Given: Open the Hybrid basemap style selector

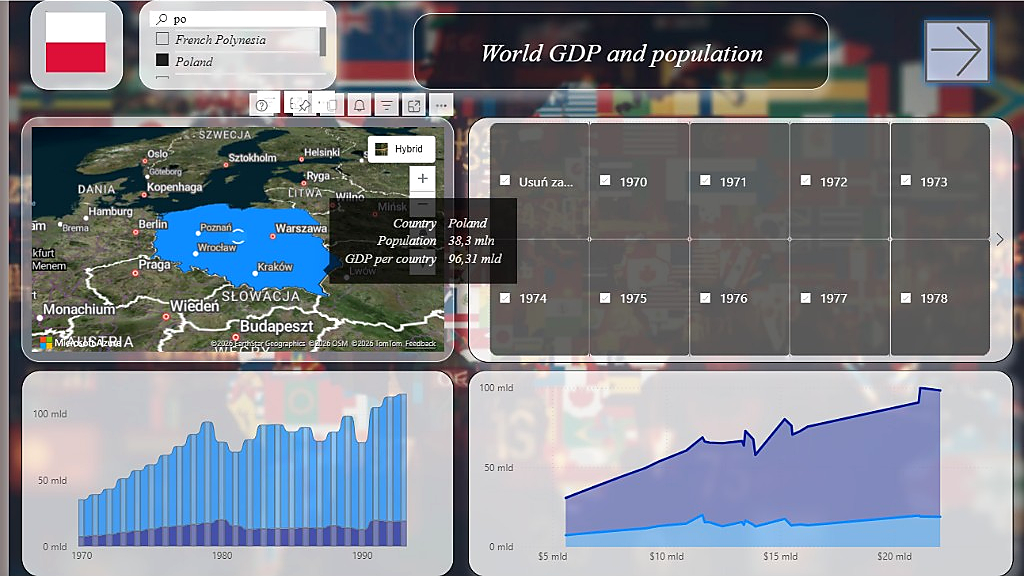Looking at the screenshot, I should tap(402, 149).
